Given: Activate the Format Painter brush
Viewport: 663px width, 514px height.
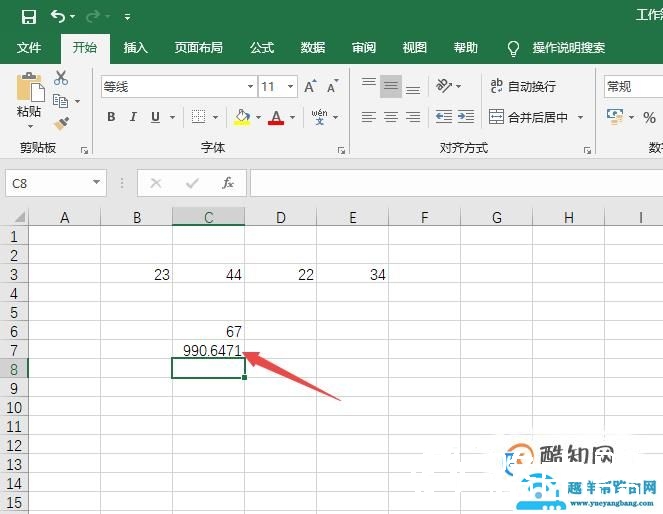Looking at the screenshot, I should [x=61, y=123].
